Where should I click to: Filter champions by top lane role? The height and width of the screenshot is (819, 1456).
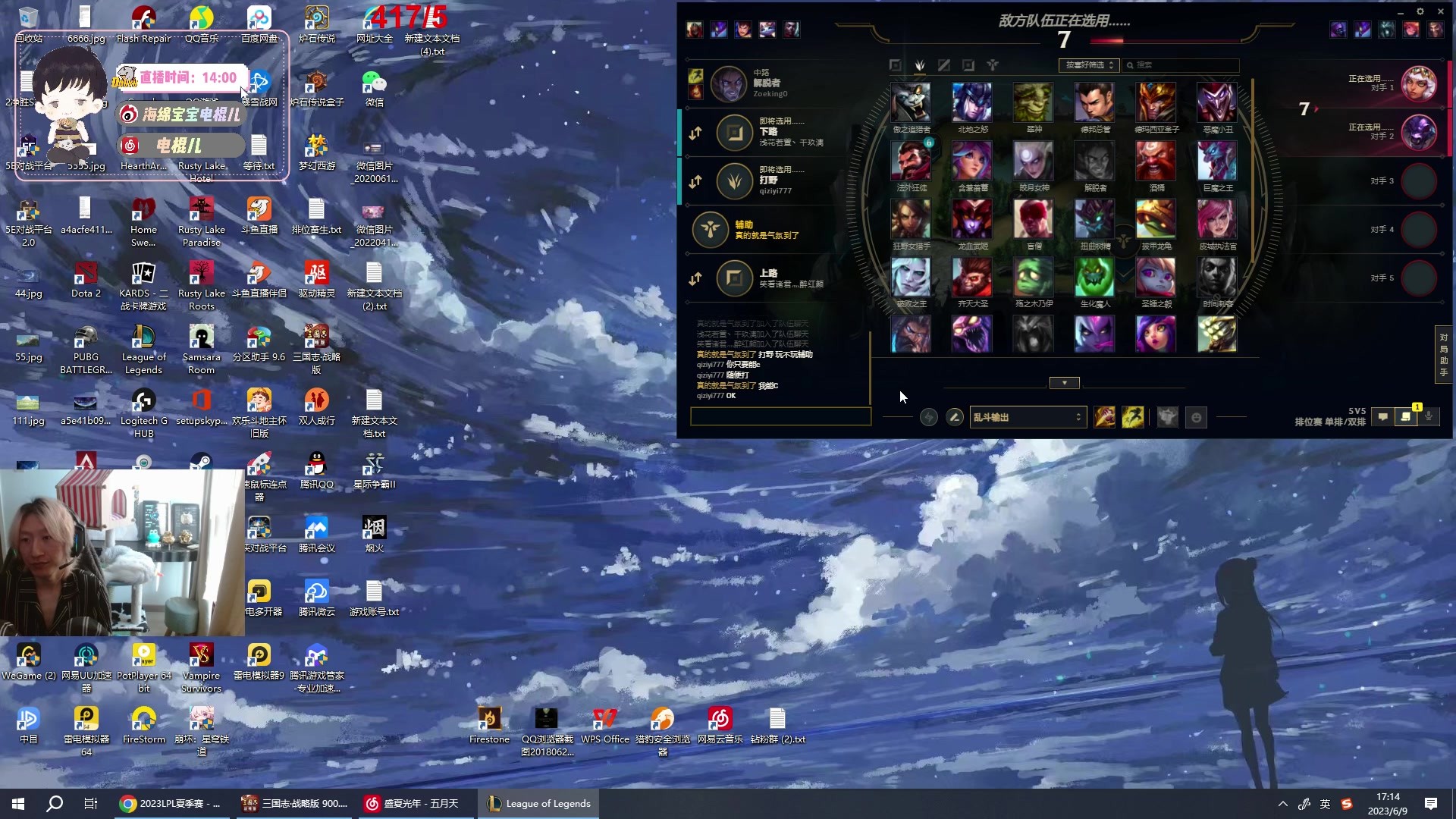coord(896,65)
